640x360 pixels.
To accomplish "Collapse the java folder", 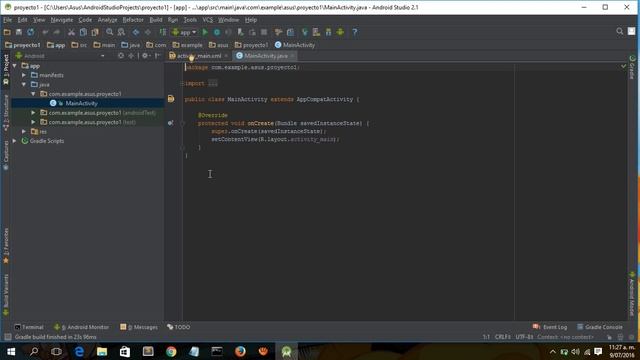I will [x=24, y=84].
